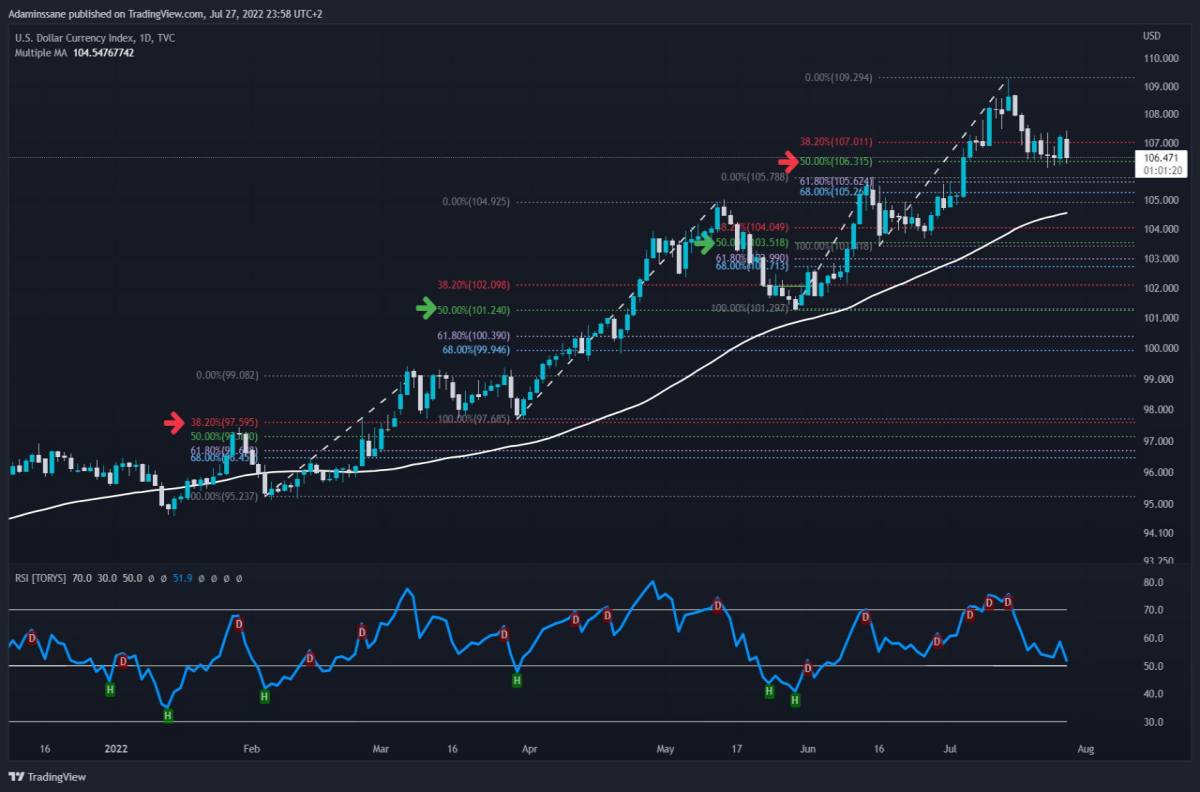Click the green H marker below April
This screenshot has width=1200, height=792.
coord(517,681)
